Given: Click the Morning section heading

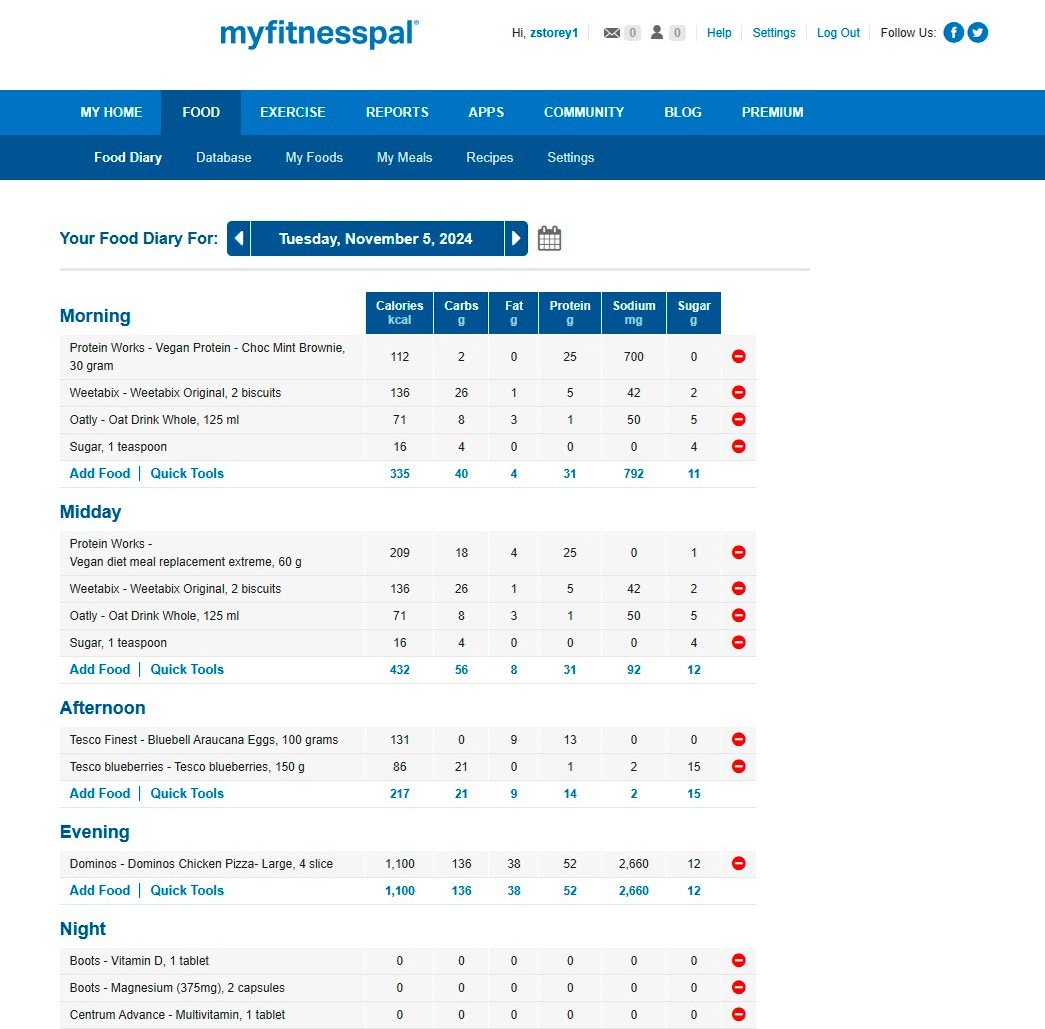Looking at the screenshot, I should point(95,316).
